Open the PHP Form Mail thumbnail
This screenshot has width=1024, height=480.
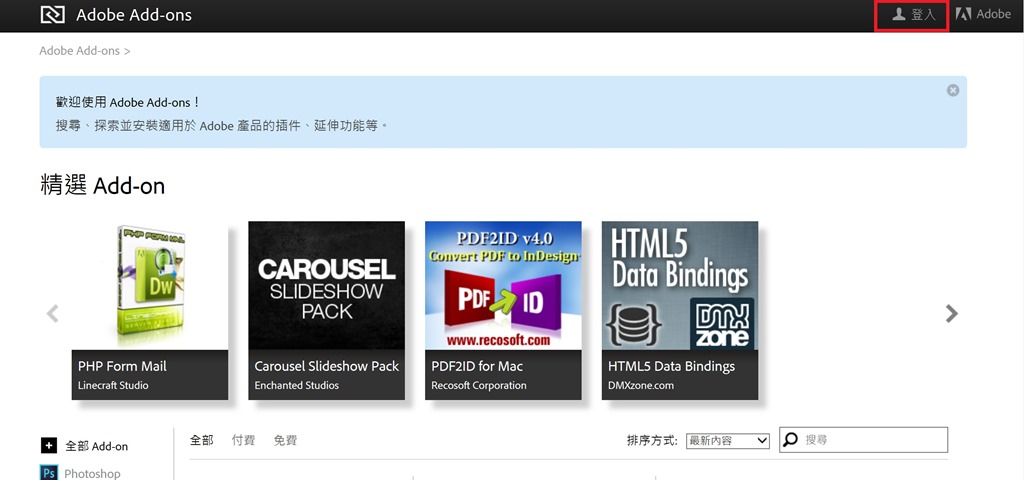[x=150, y=285]
